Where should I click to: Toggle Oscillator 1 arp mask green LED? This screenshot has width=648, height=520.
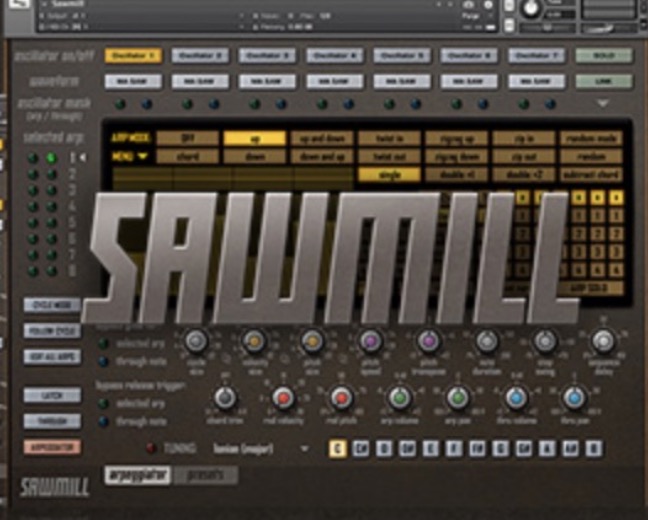[120, 104]
